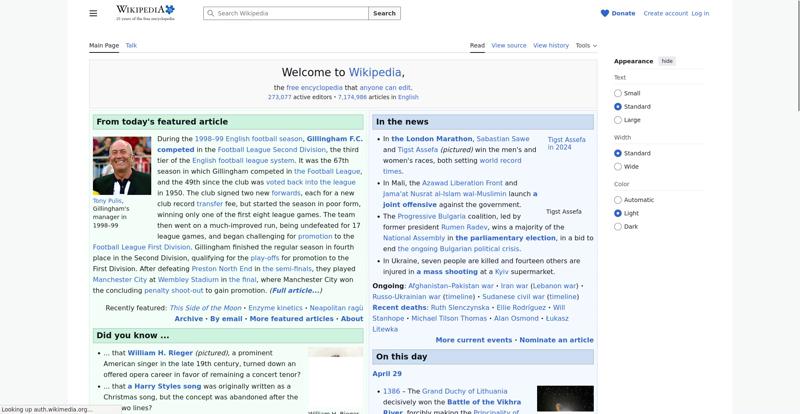The height and width of the screenshot is (414, 800).
Task: Switch to the Talk tab
Action: coord(131,45)
